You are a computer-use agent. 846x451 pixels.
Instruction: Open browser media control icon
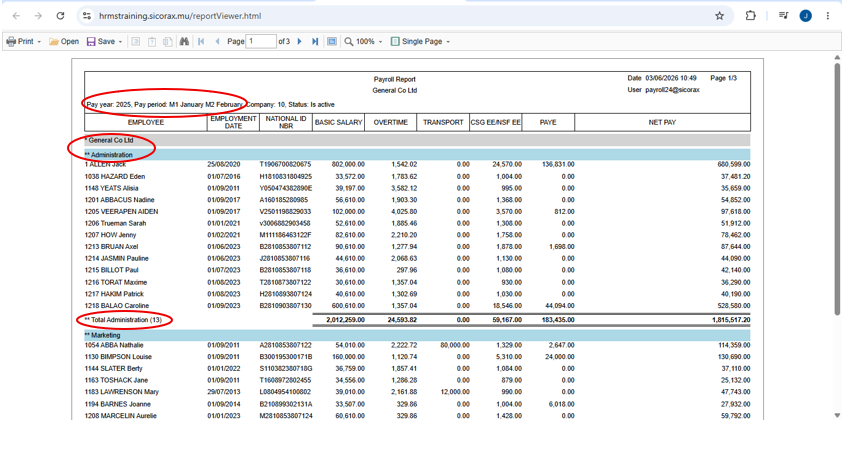[x=783, y=16]
